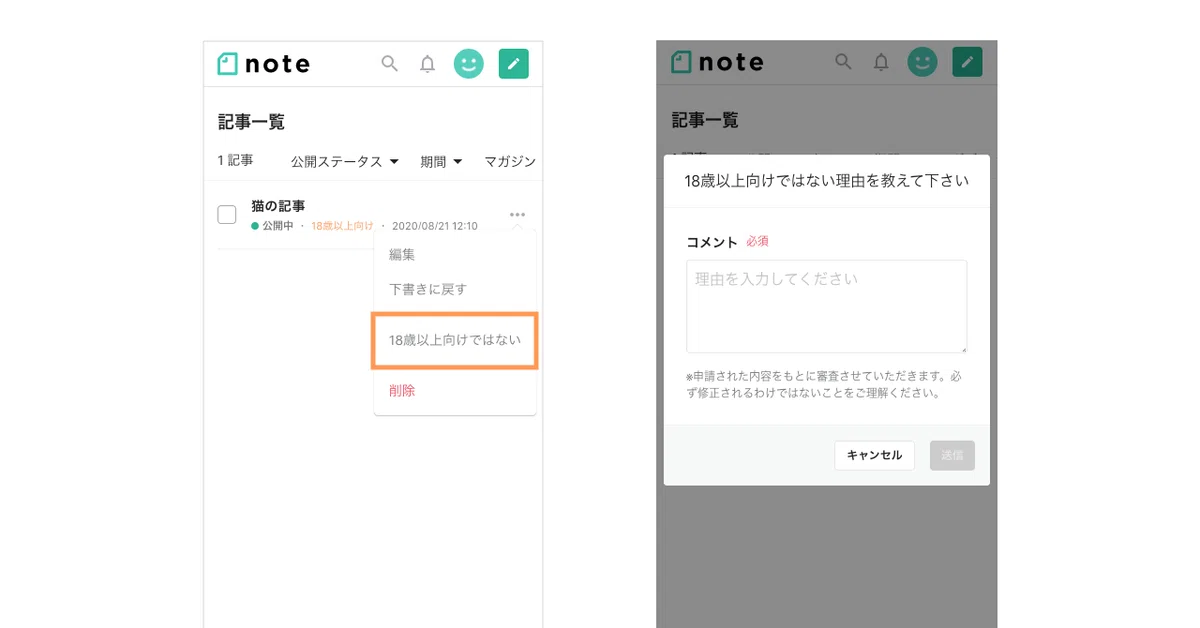Click the 送信 button in the dialog

point(952,455)
